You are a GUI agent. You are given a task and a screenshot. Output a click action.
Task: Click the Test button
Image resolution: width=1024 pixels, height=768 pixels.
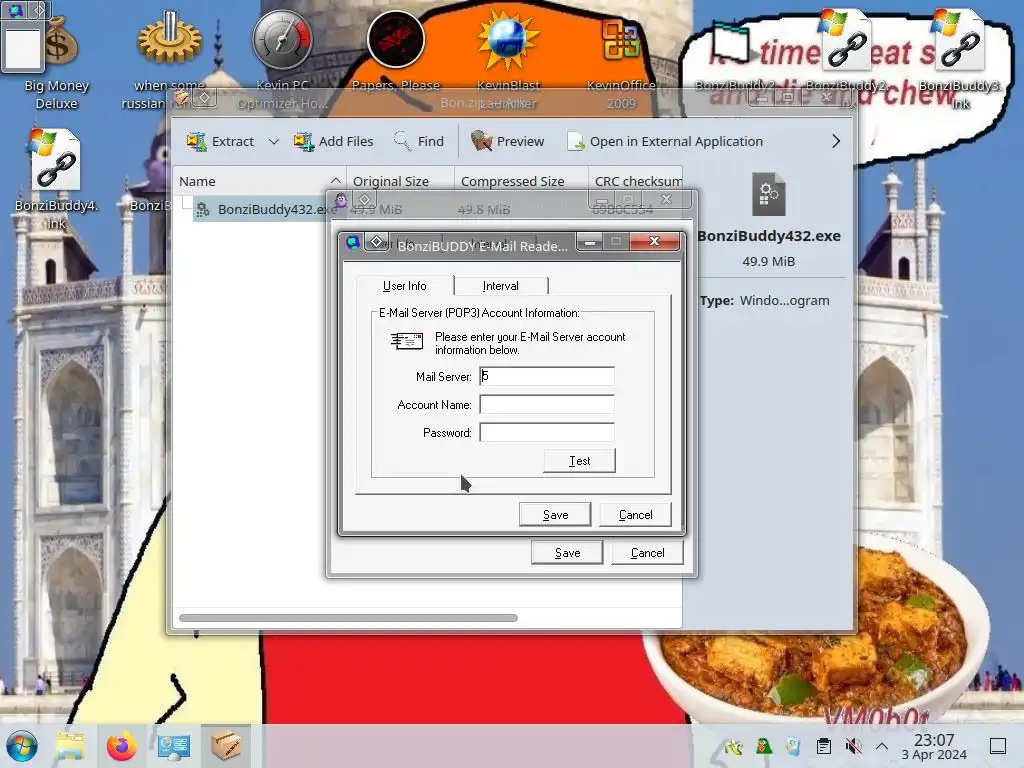pyautogui.click(x=579, y=460)
